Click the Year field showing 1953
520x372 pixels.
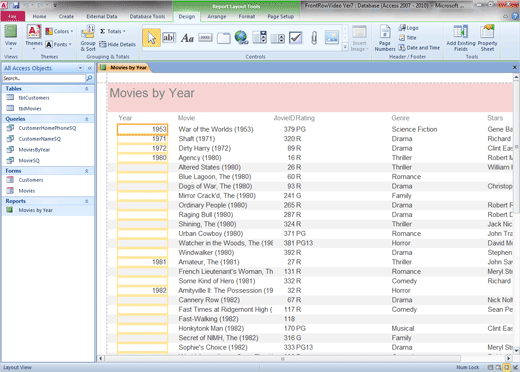click(142, 129)
